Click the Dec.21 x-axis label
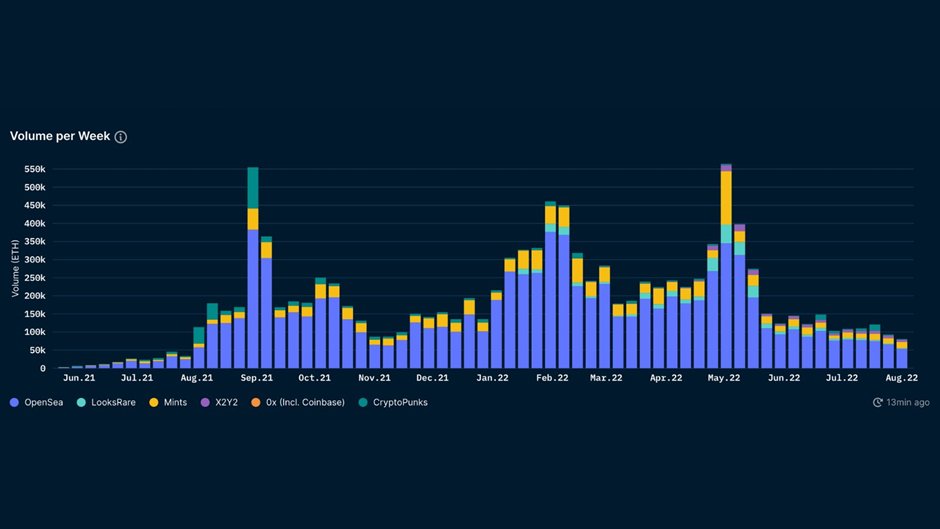Viewport: 940px width, 529px height. pos(432,378)
